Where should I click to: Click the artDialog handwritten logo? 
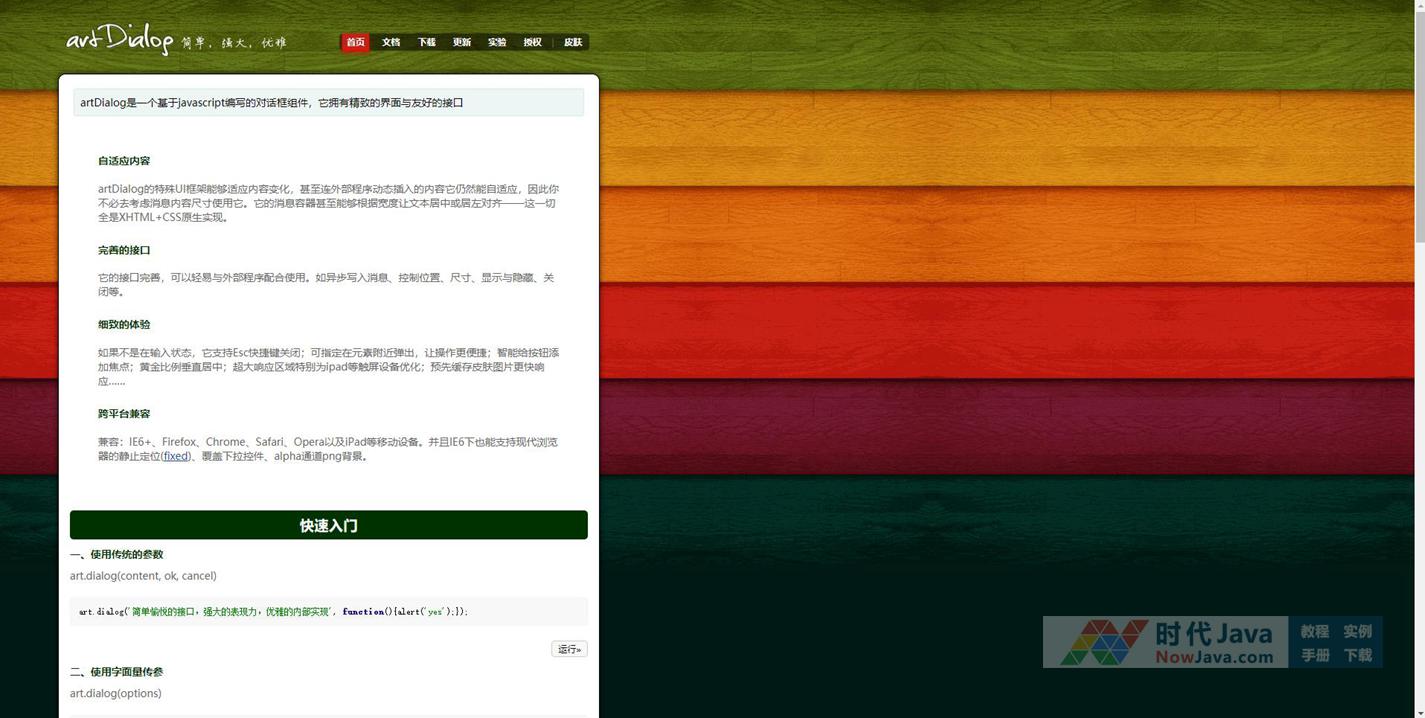point(120,39)
